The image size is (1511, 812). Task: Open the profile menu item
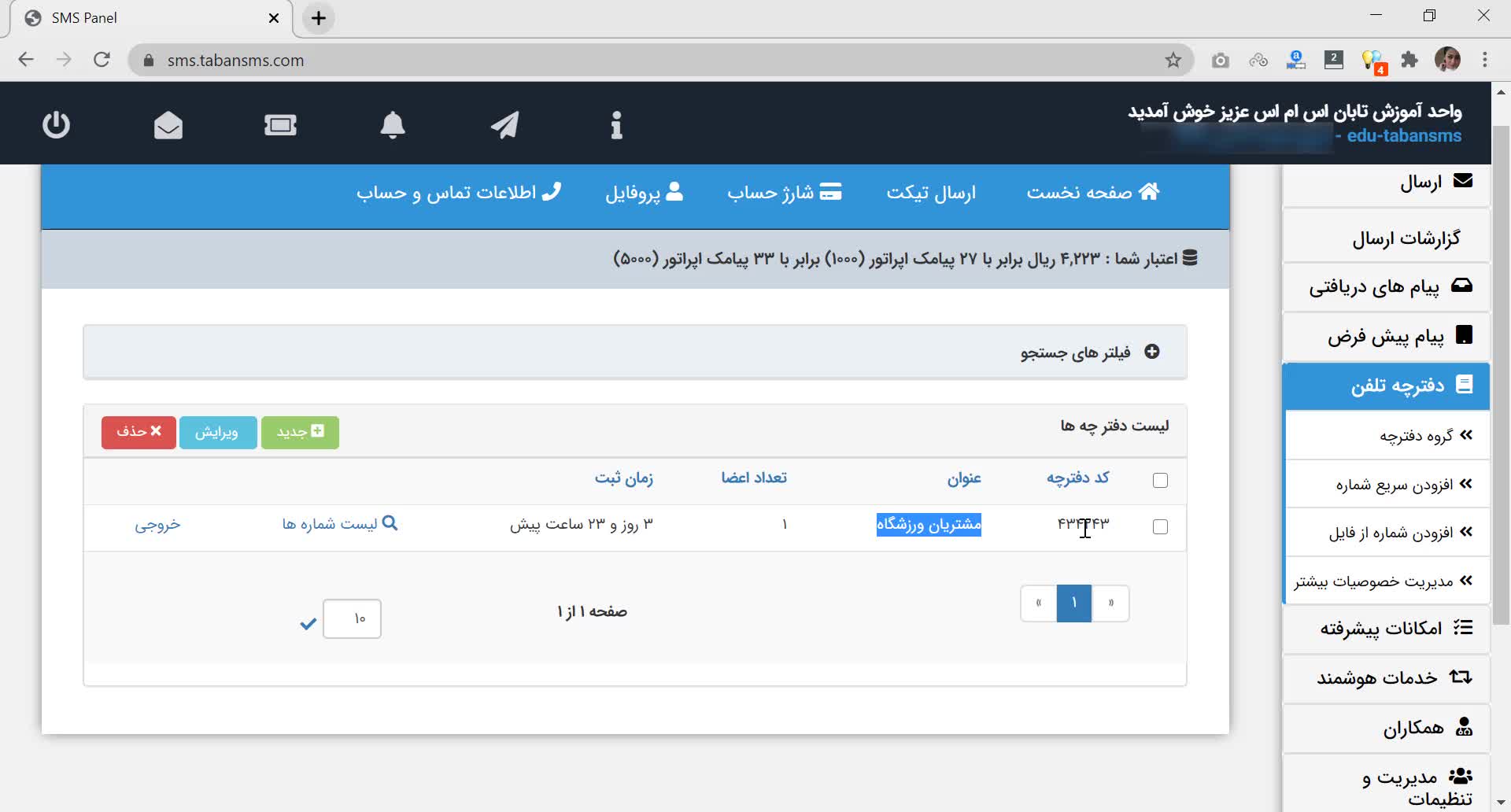click(x=644, y=193)
